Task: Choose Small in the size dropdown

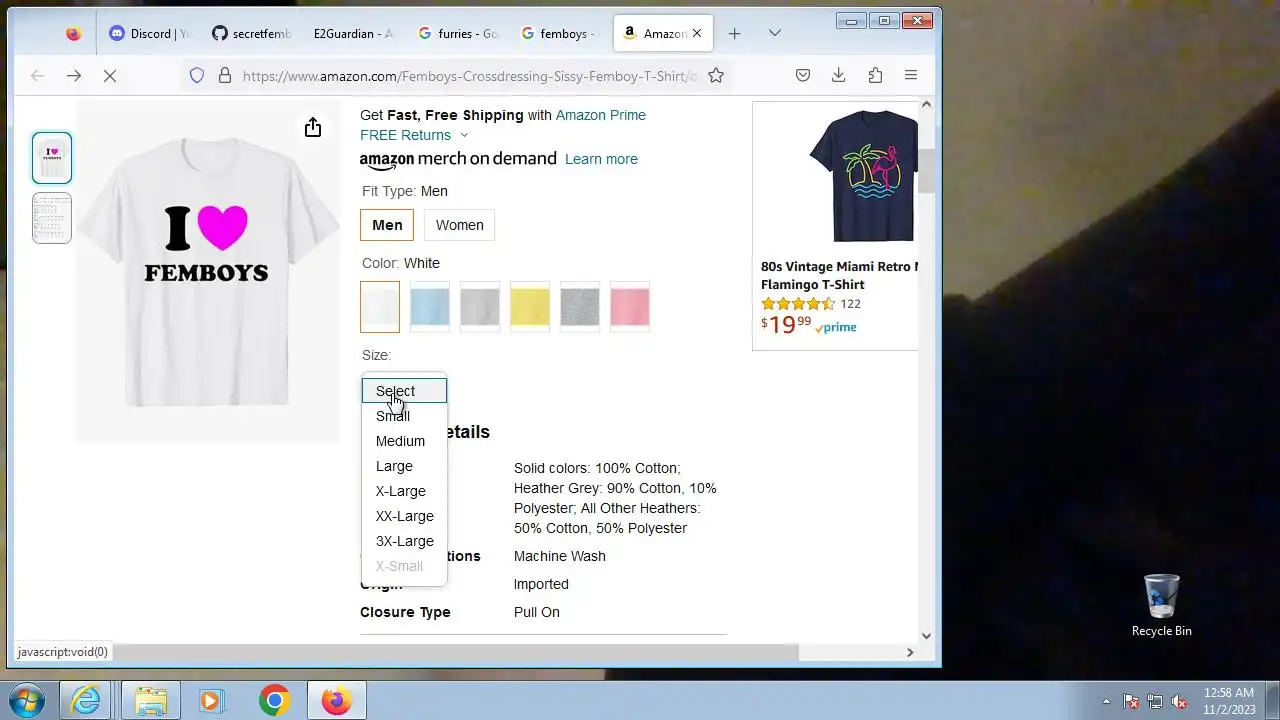Action: click(404, 416)
